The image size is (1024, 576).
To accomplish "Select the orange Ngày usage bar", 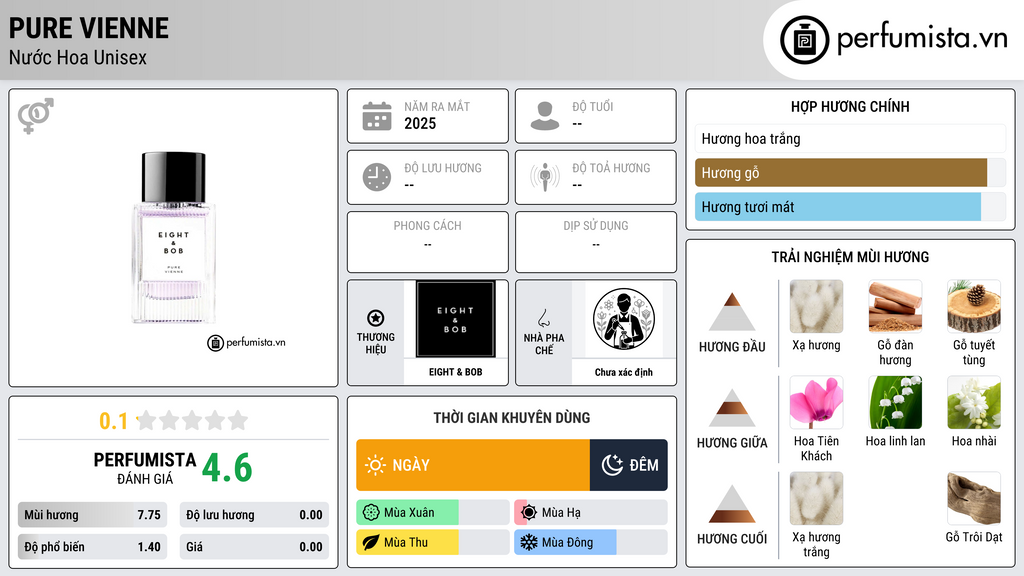I will pyautogui.click(x=473, y=465).
